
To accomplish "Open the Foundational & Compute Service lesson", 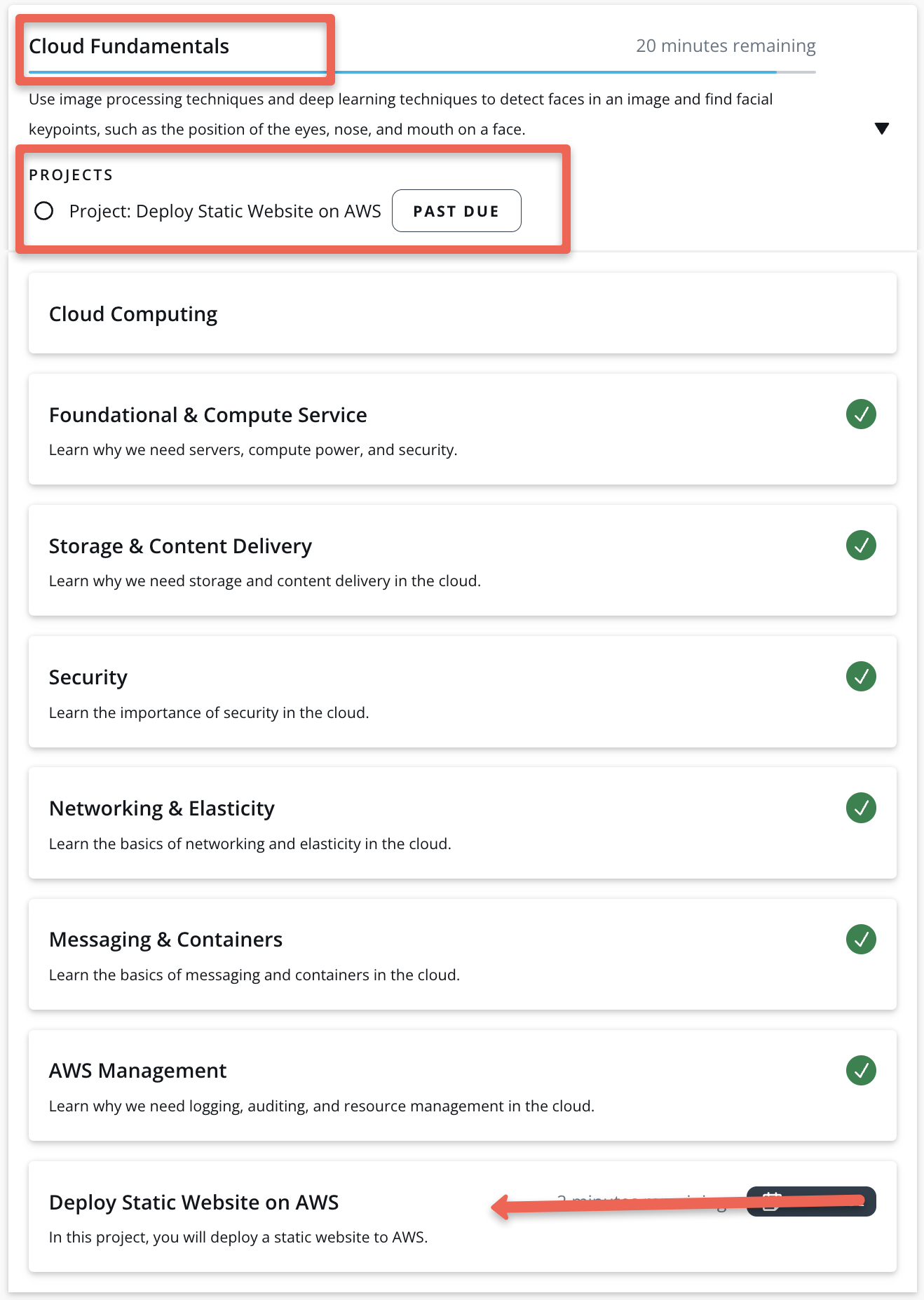I will (x=208, y=415).
